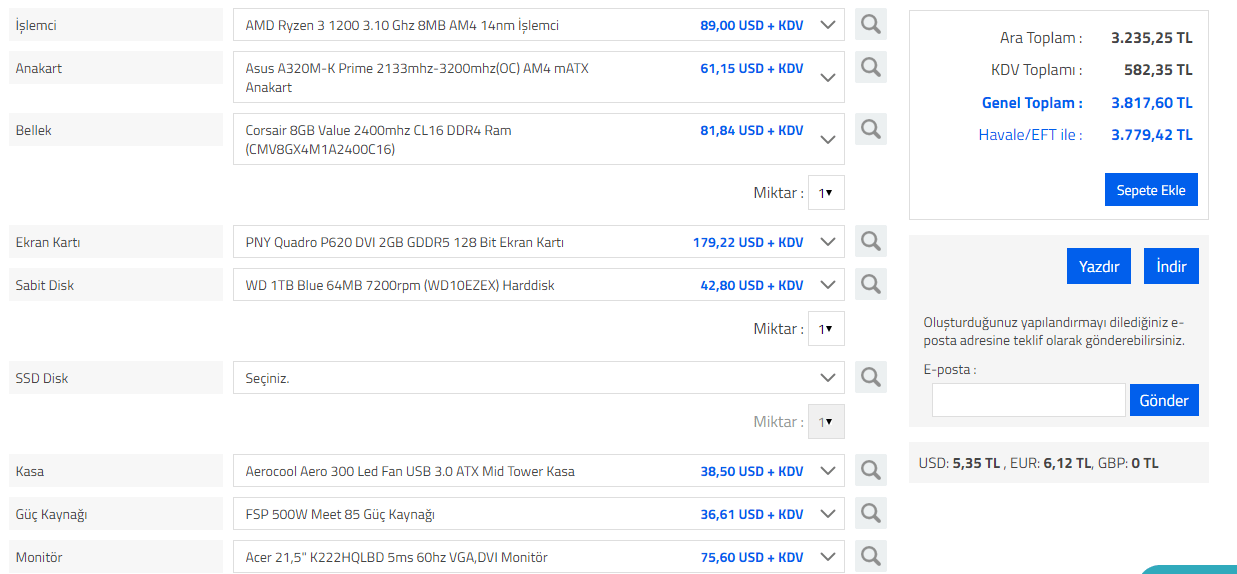Click the 89,00 USD + KDV price

click(x=752, y=25)
